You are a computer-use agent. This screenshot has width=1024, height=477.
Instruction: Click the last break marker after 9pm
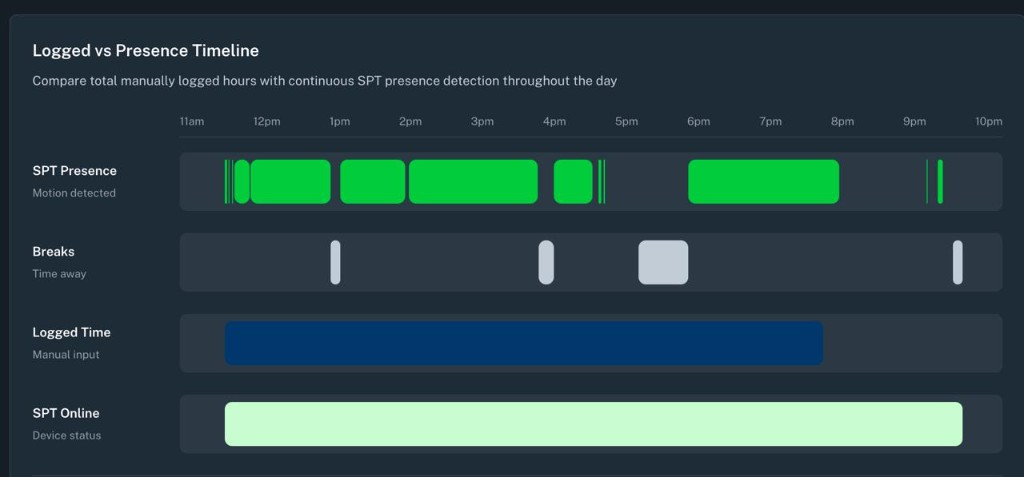pyautogui.click(x=957, y=263)
